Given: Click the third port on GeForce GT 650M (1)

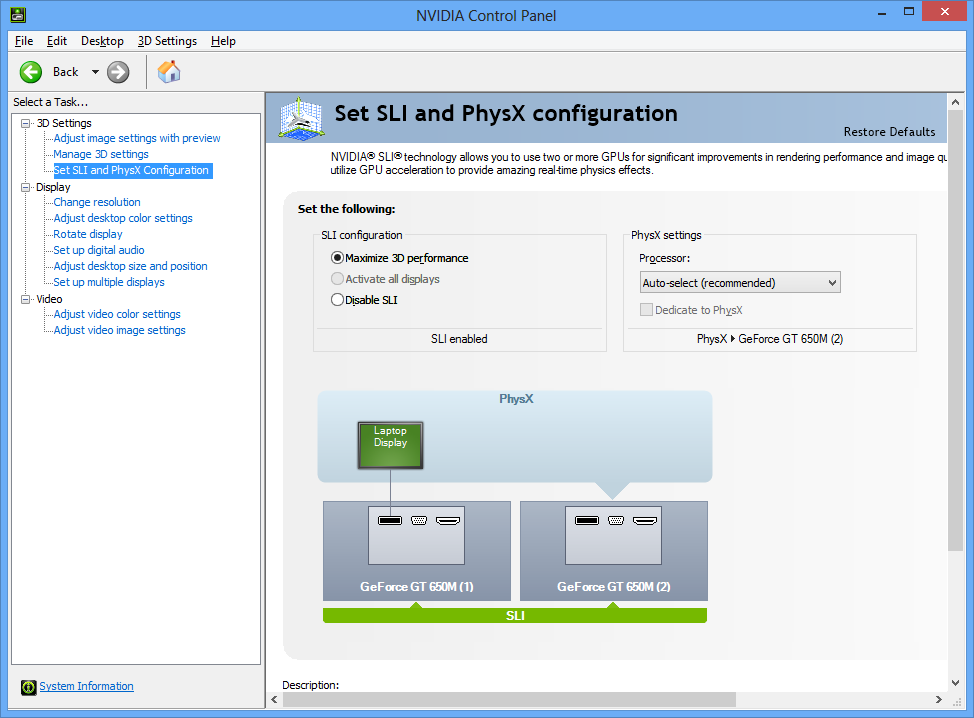Looking at the screenshot, I should pos(448,520).
